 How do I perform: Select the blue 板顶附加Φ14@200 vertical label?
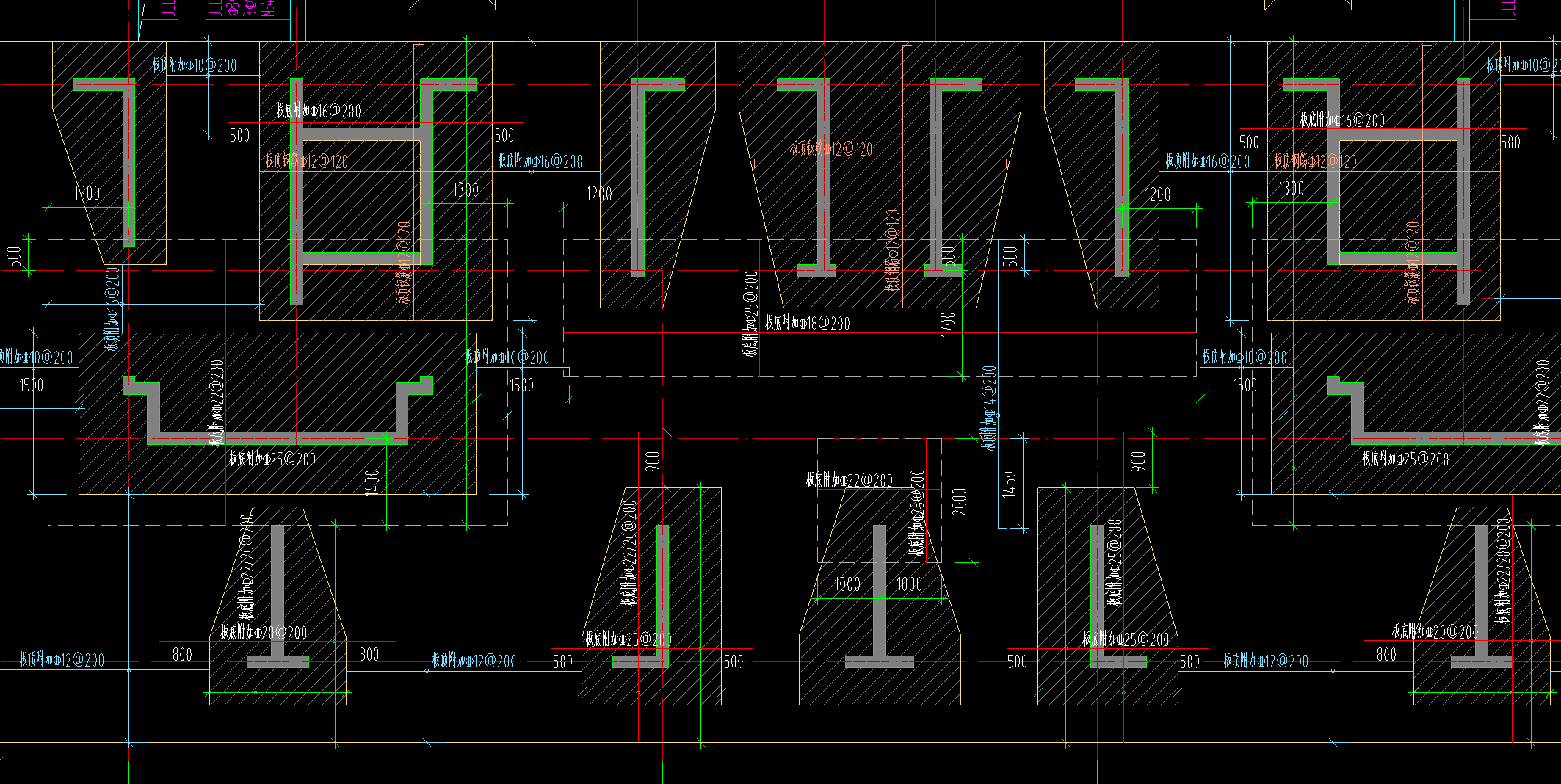[989, 407]
